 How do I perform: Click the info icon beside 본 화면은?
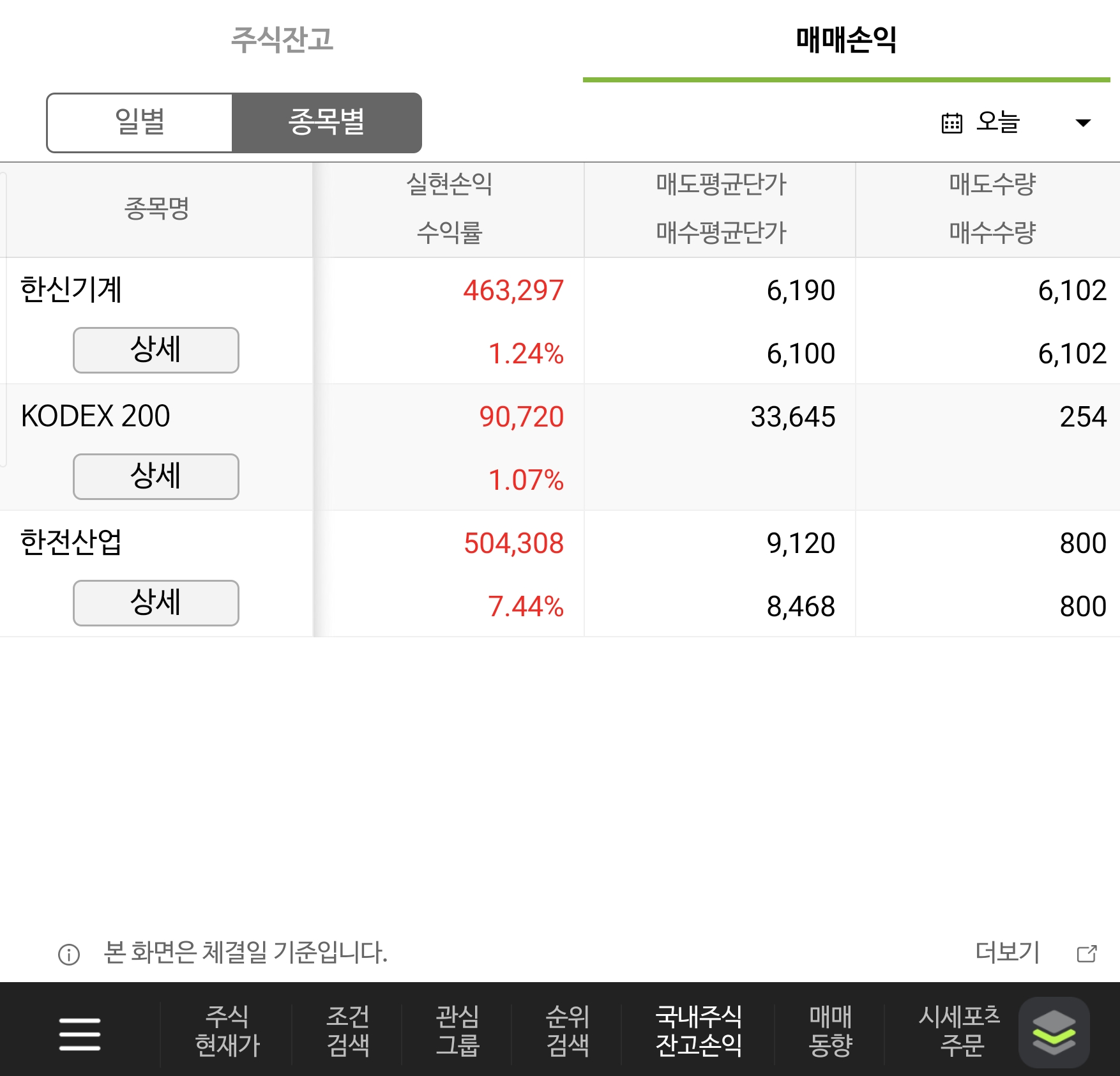(69, 954)
